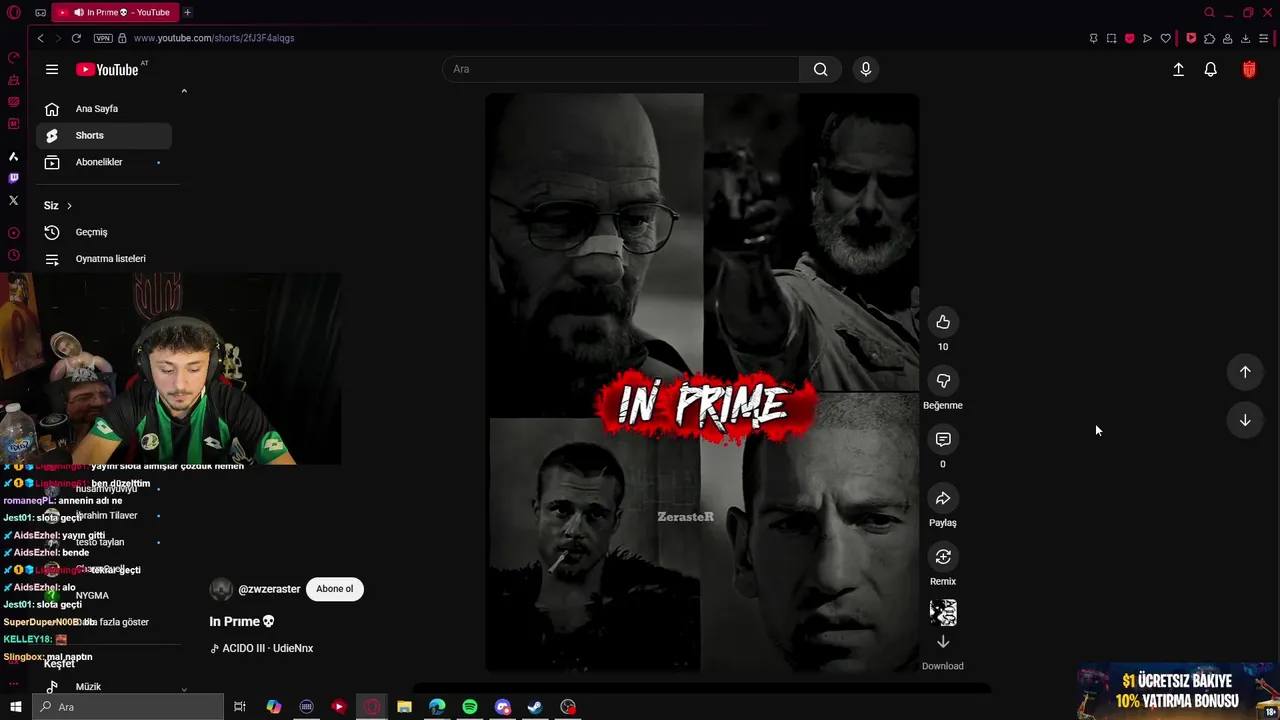1280x720 pixels.
Task: Click the Download arrow icon
Action: pyautogui.click(x=943, y=642)
